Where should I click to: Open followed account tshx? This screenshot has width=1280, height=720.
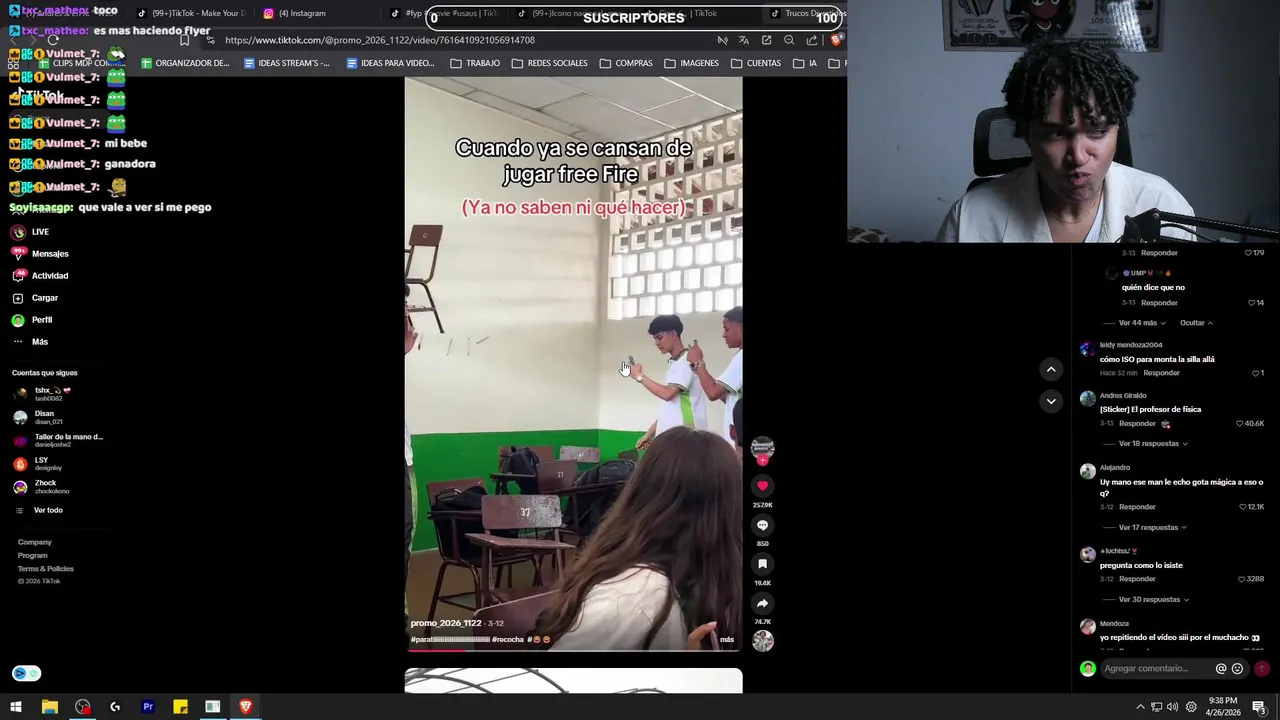tap(42, 394)
